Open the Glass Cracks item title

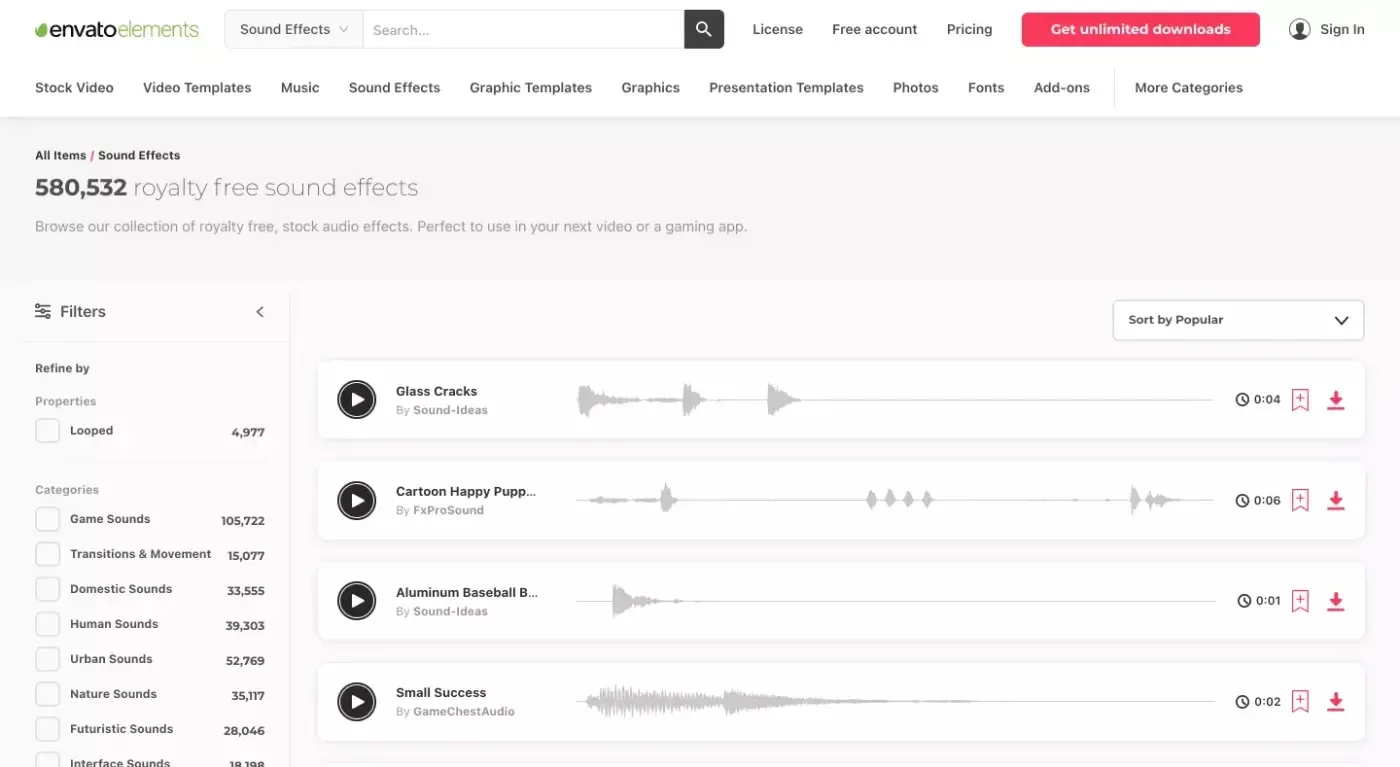point(436,391)
